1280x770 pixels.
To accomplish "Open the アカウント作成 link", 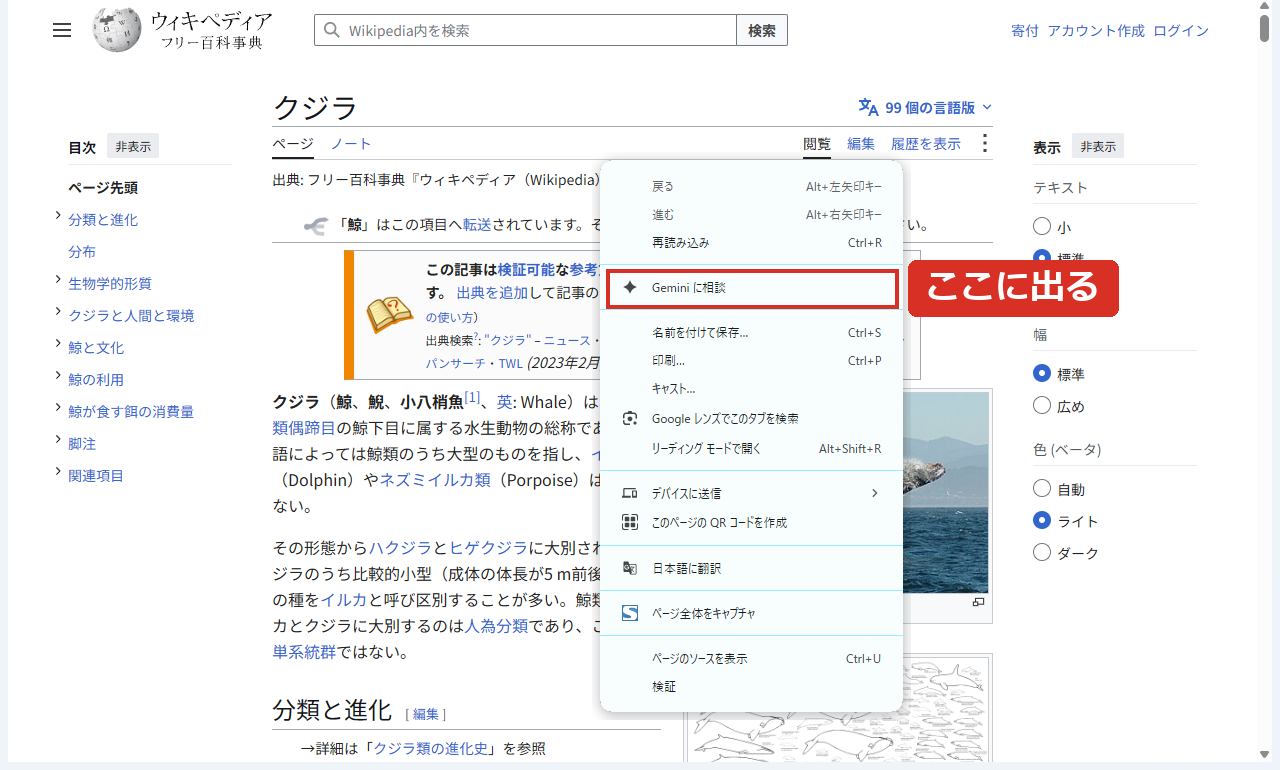I will pyautogui.click(x=1096, y=30).
